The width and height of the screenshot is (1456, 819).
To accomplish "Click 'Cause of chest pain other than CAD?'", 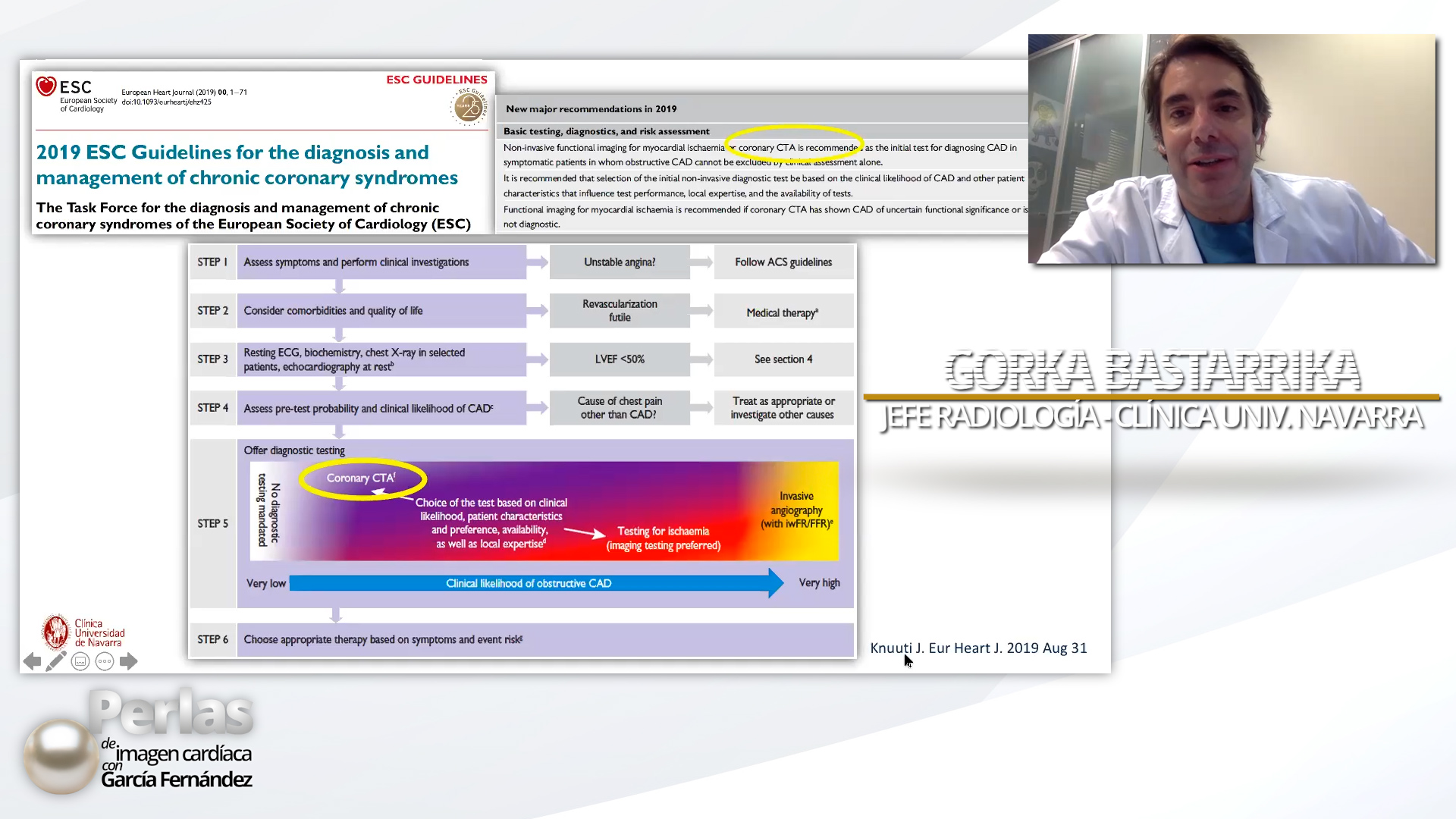I will point(620,408).
